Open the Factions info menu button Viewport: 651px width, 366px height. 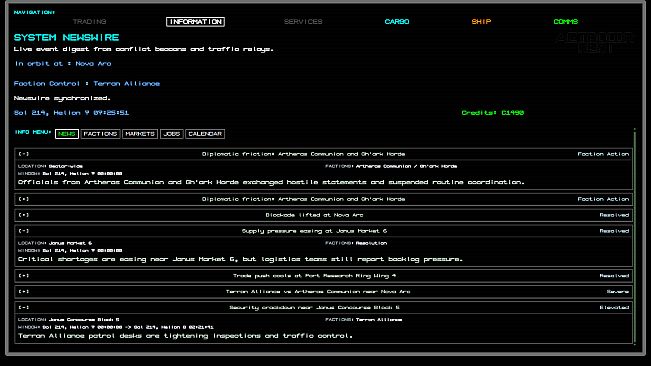point(100,134)
